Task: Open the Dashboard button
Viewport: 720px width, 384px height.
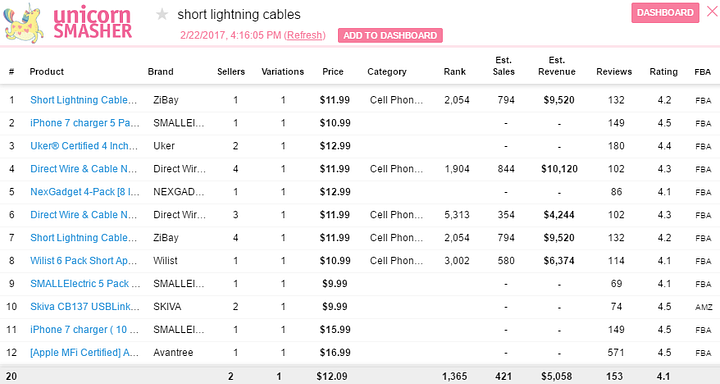Action: (x=665, y=13)
